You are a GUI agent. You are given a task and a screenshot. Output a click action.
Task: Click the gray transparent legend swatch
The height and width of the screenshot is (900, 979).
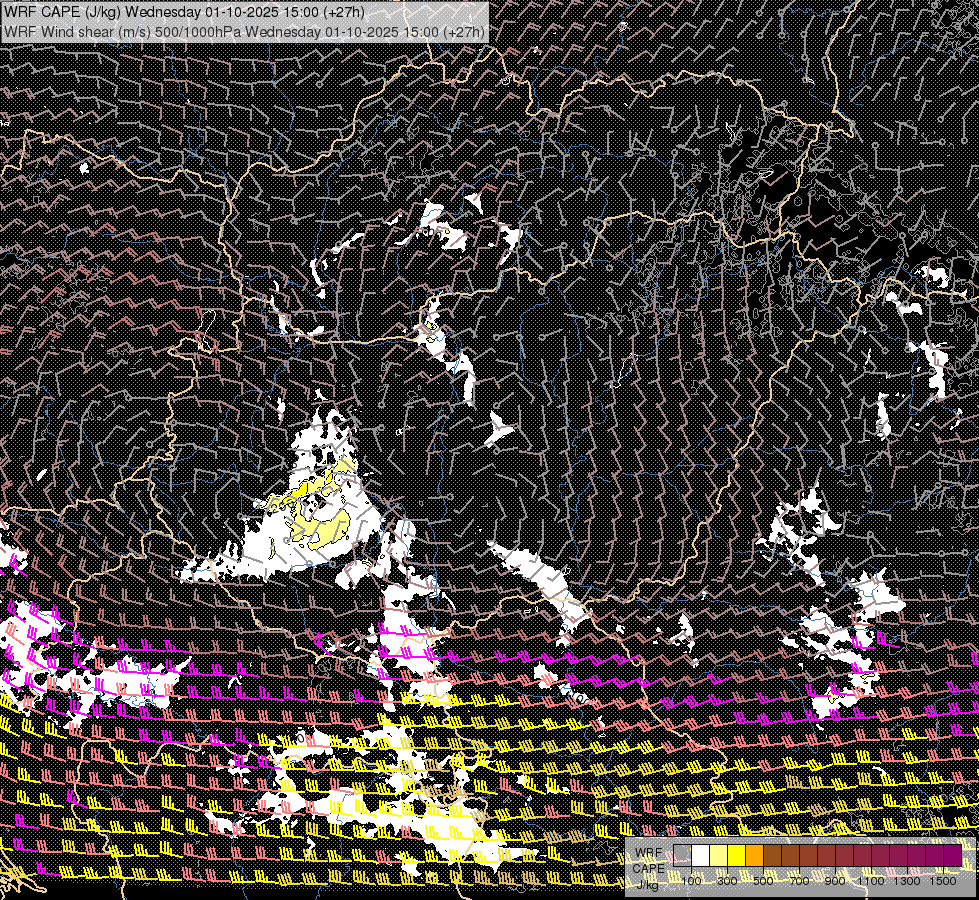pyautogui.click(x=682, y=855)
